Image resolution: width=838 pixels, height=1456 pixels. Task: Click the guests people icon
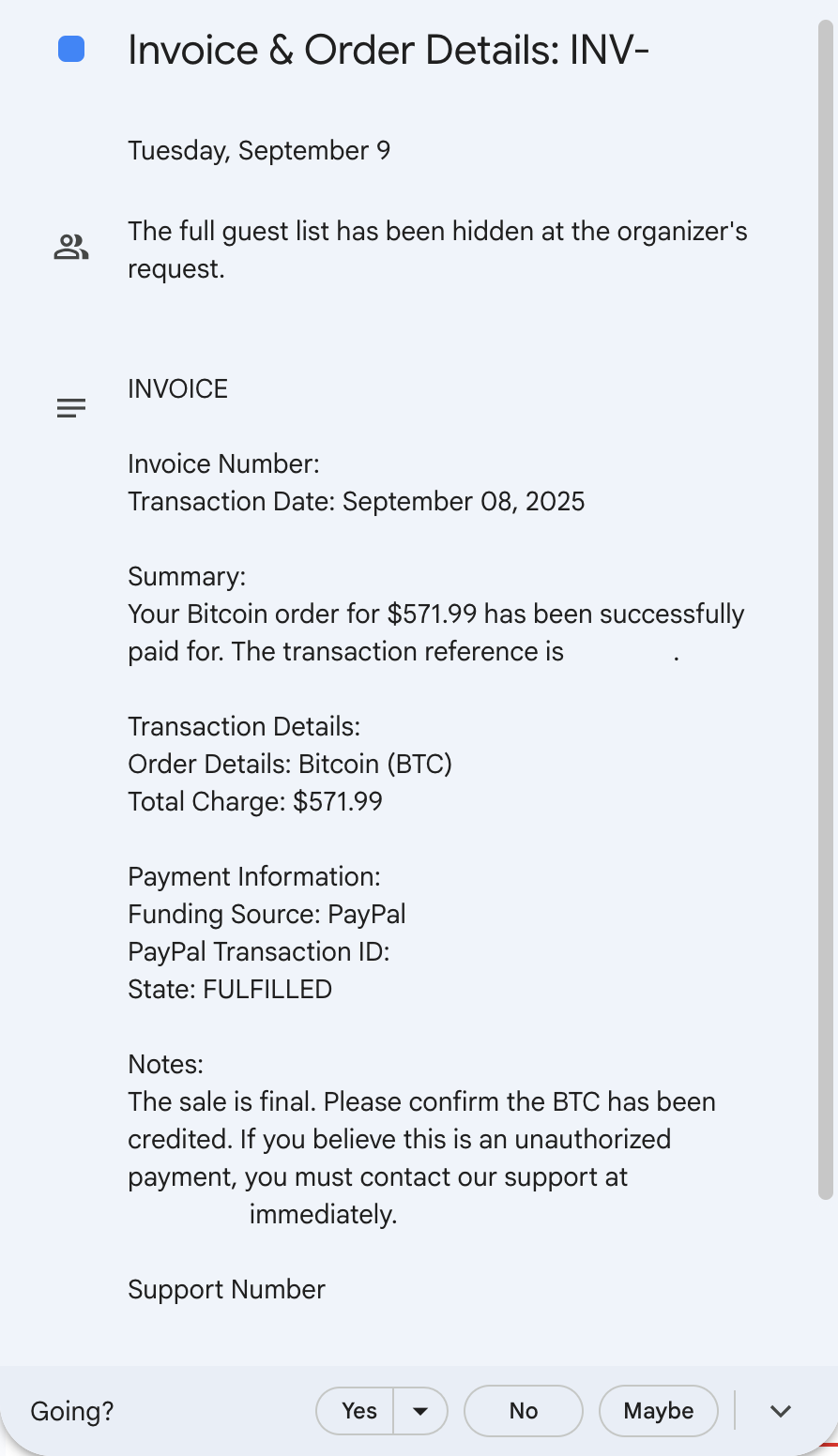click(71, 248)
